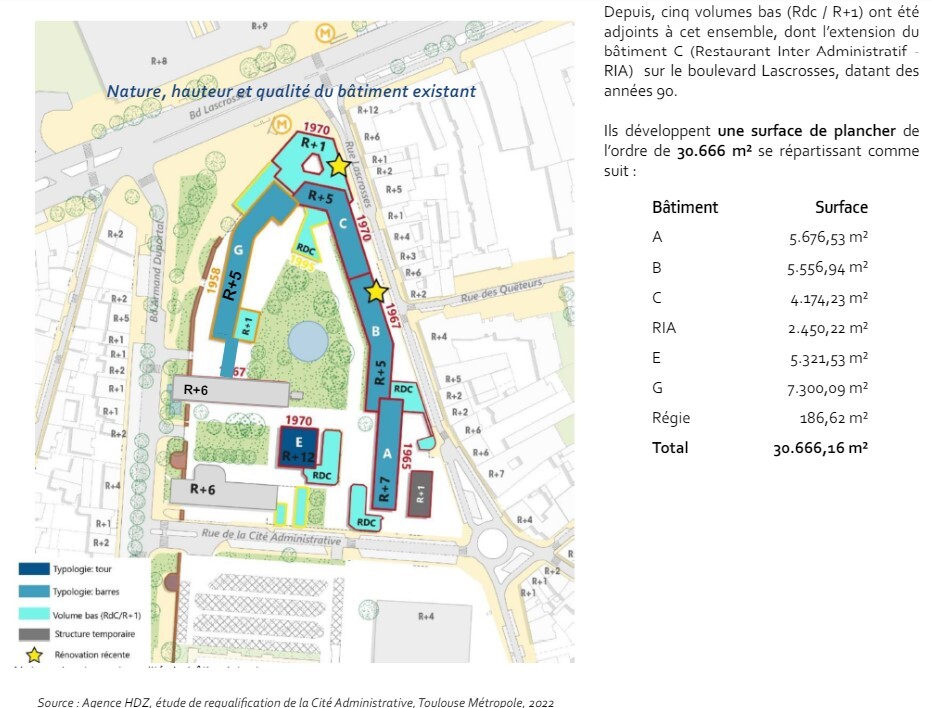Click the grey temporary structure R+1 block
Screen dimensions: 932x708
tap(419, 493)
